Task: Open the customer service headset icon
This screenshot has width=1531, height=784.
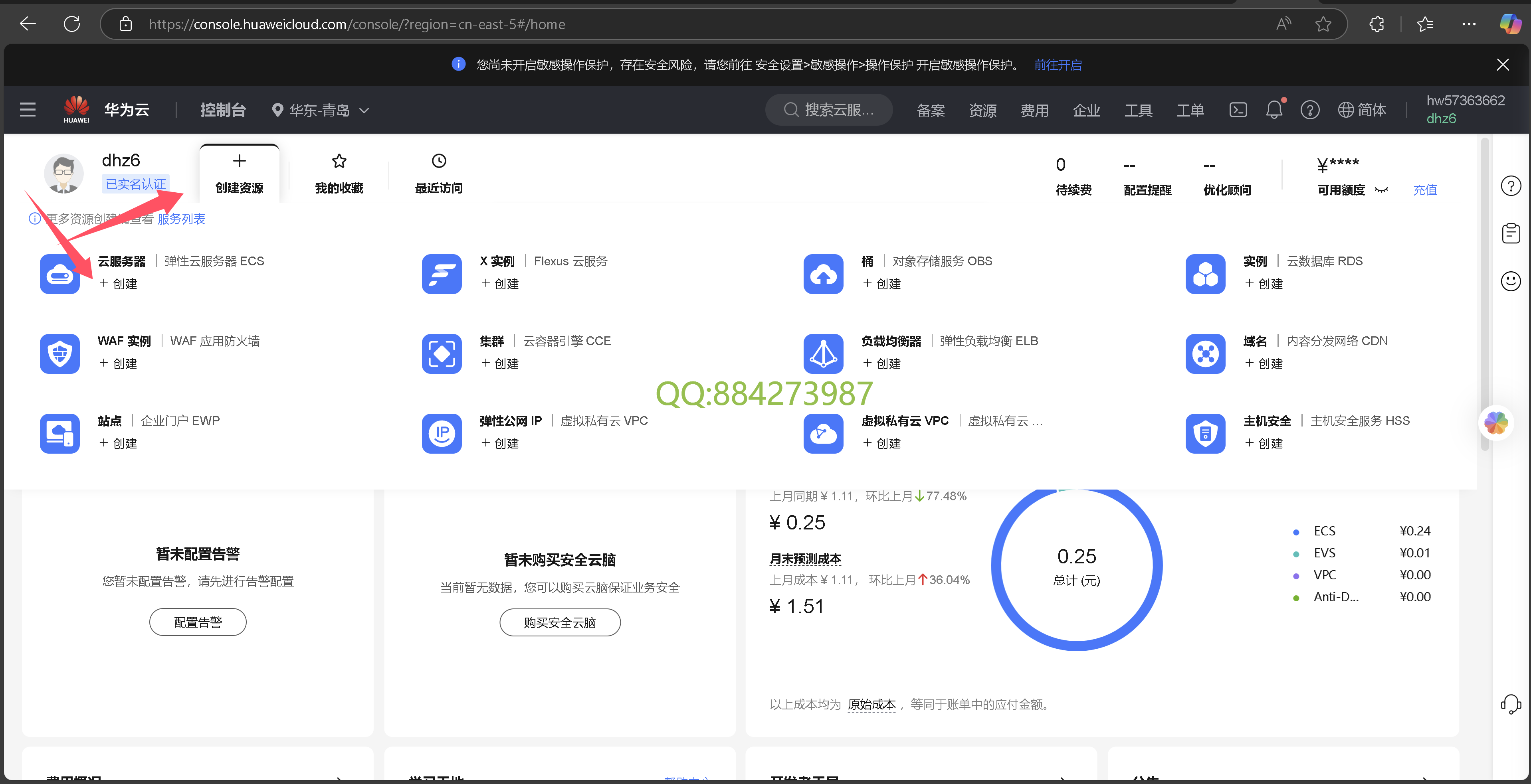Action: 1511,705
